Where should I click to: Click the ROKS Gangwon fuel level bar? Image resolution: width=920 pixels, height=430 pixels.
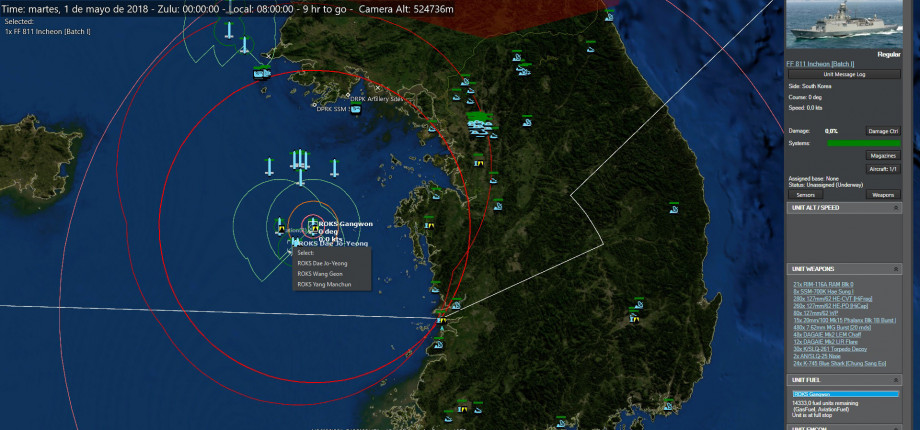point(845,394)
